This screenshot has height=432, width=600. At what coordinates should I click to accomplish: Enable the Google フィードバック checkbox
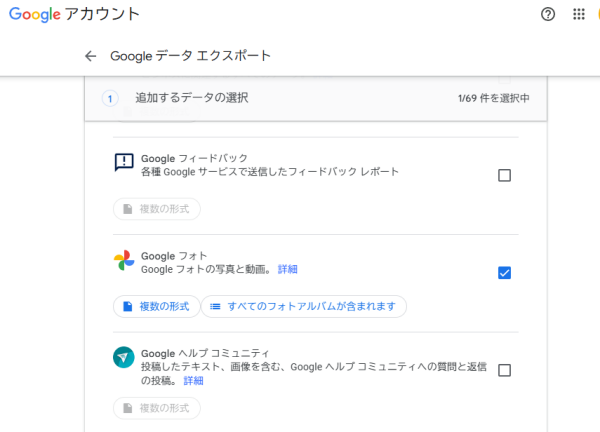(x=504, y=175)
